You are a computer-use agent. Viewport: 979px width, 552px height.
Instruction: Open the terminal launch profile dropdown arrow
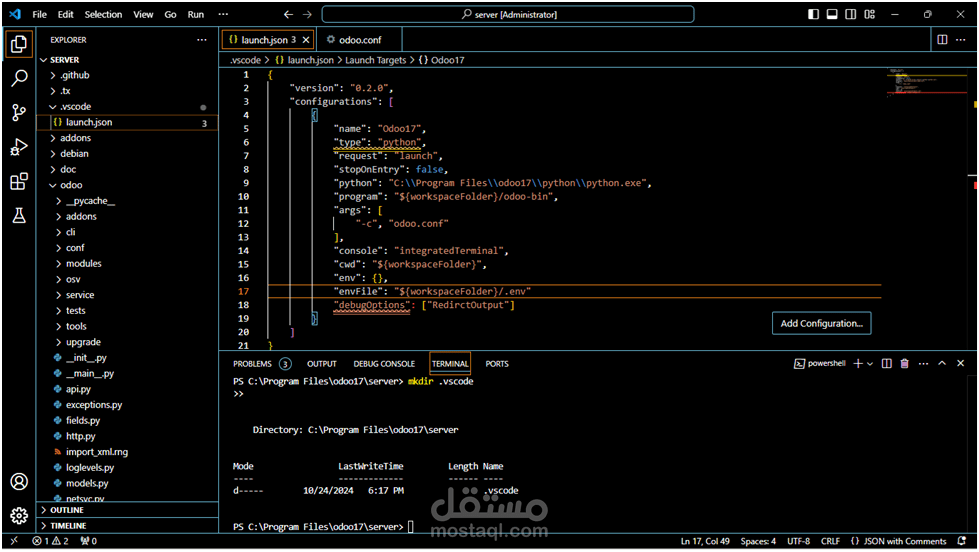pos(870,363)
